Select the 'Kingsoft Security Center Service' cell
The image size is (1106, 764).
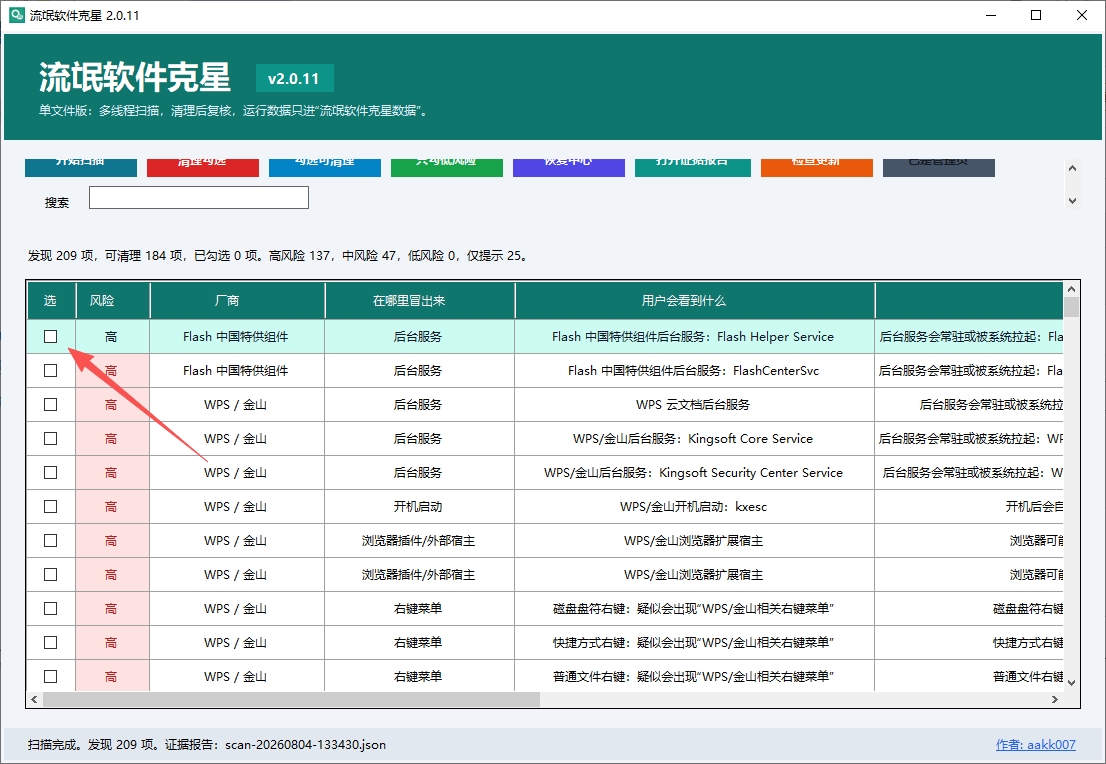pos(695,473)
